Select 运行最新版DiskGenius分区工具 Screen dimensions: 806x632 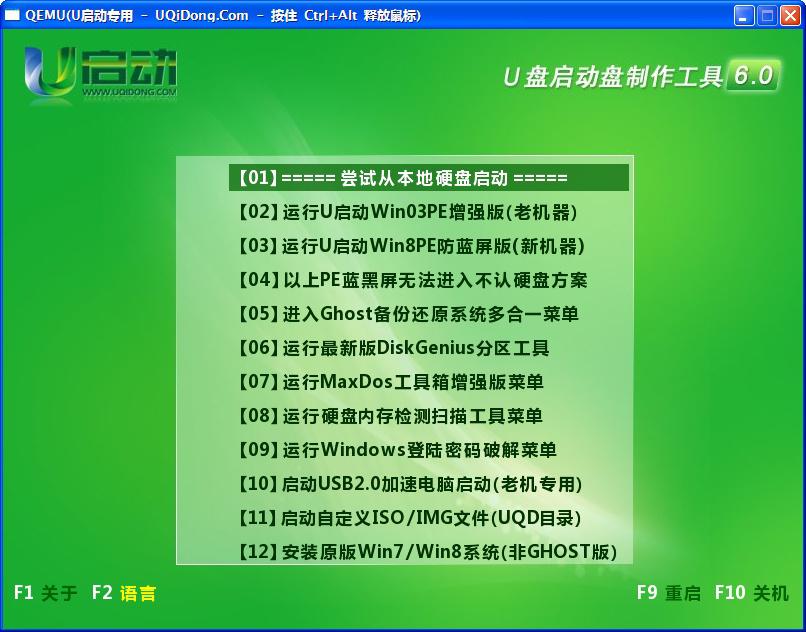[403, 348]
